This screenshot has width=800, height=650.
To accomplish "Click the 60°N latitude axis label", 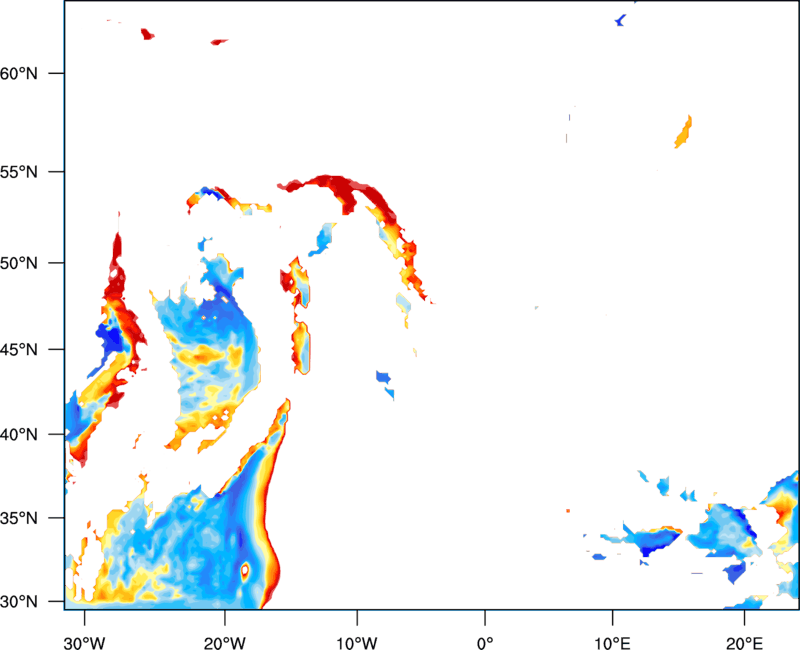I will [19, 73].
